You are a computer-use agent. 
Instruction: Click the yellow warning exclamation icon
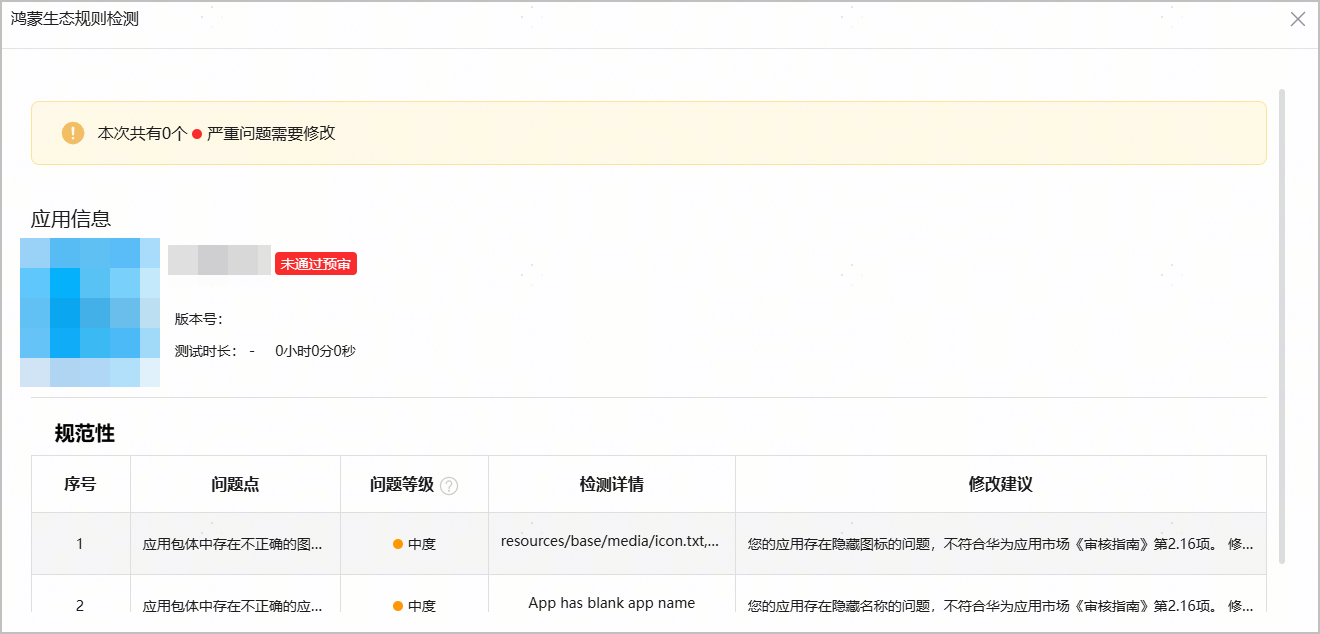(73, 133)
